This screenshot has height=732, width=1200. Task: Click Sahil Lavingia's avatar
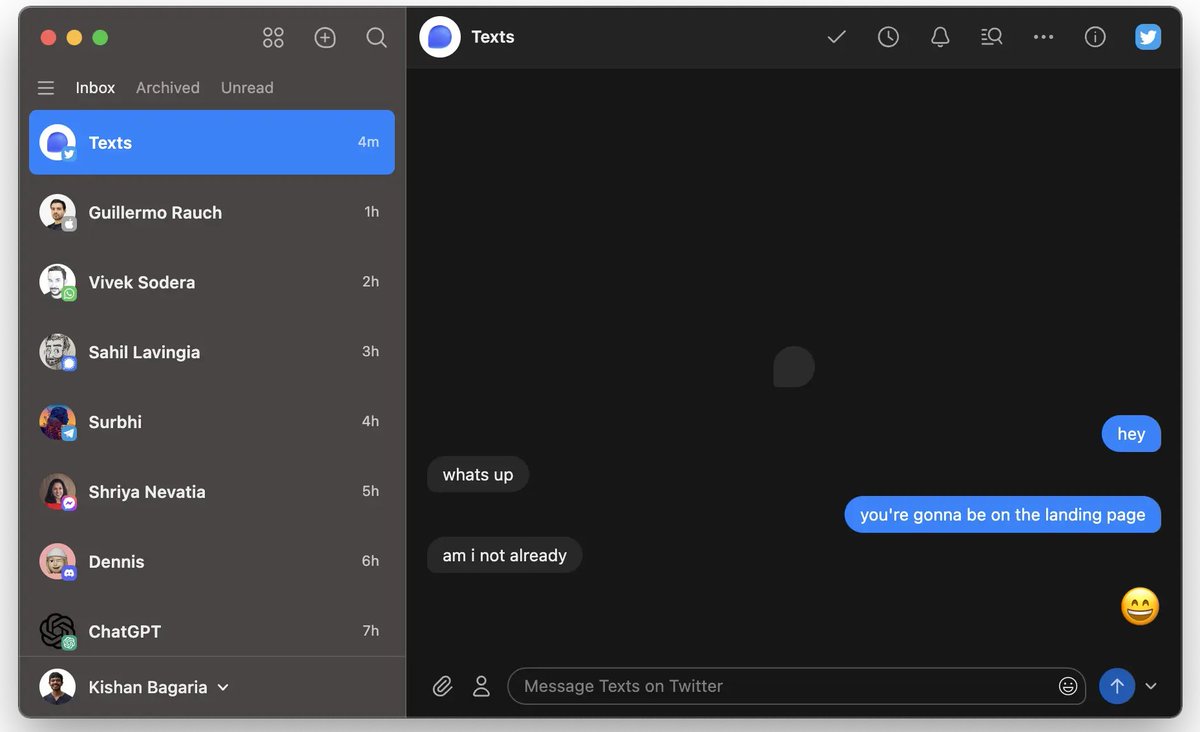(57, 352)
